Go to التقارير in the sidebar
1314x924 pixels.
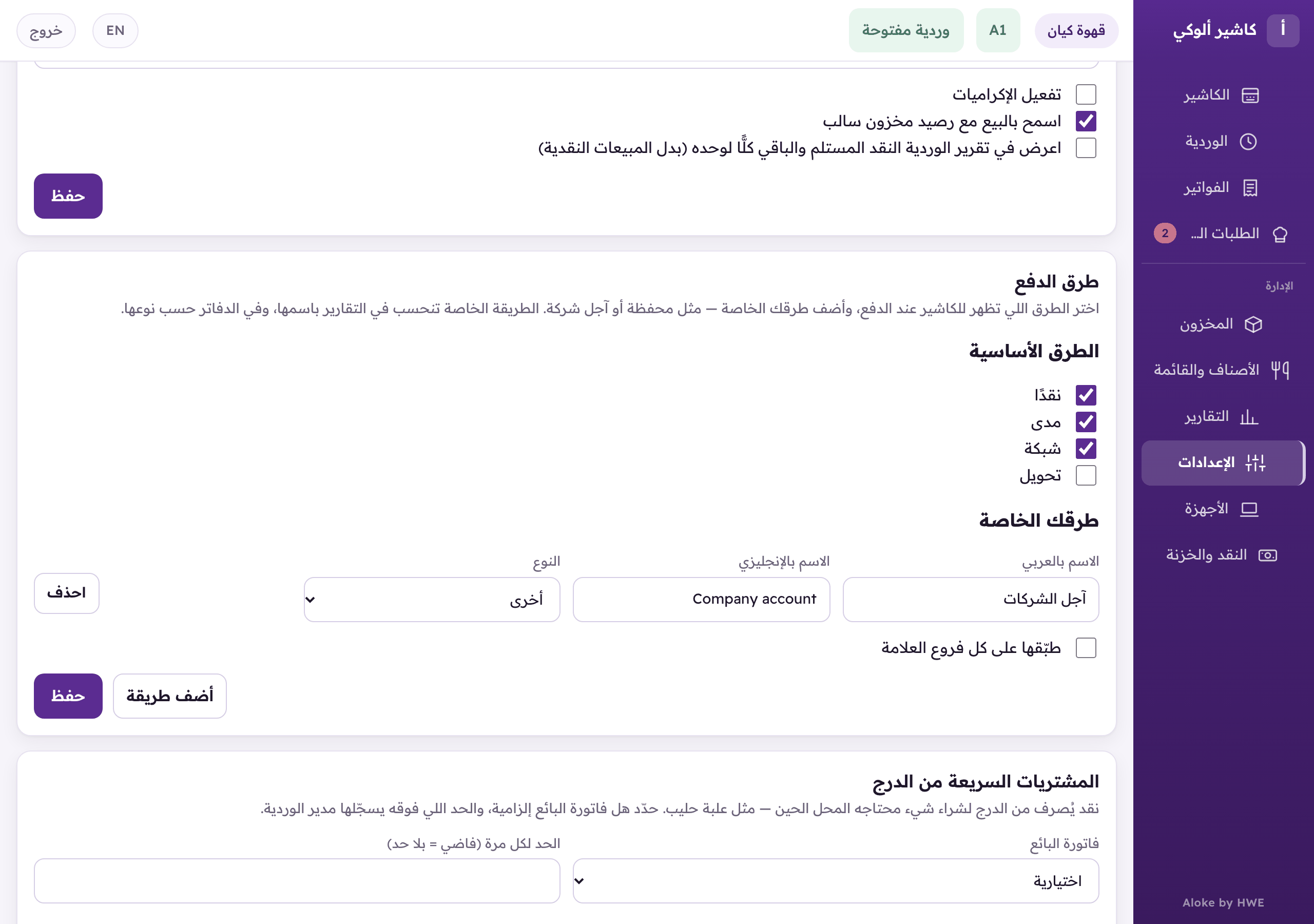1223,417
